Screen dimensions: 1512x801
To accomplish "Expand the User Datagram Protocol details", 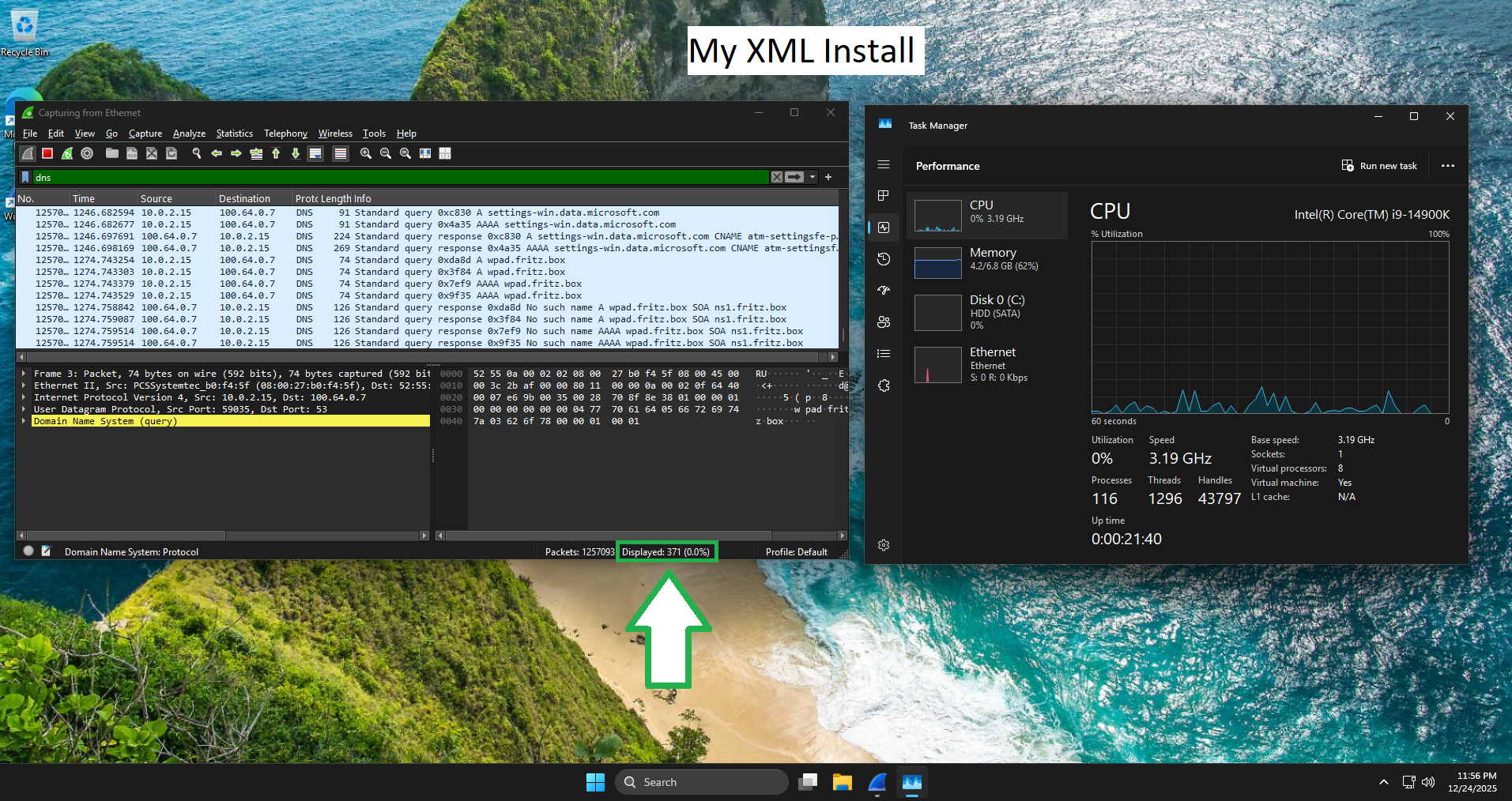I will (x=24, y=409).
